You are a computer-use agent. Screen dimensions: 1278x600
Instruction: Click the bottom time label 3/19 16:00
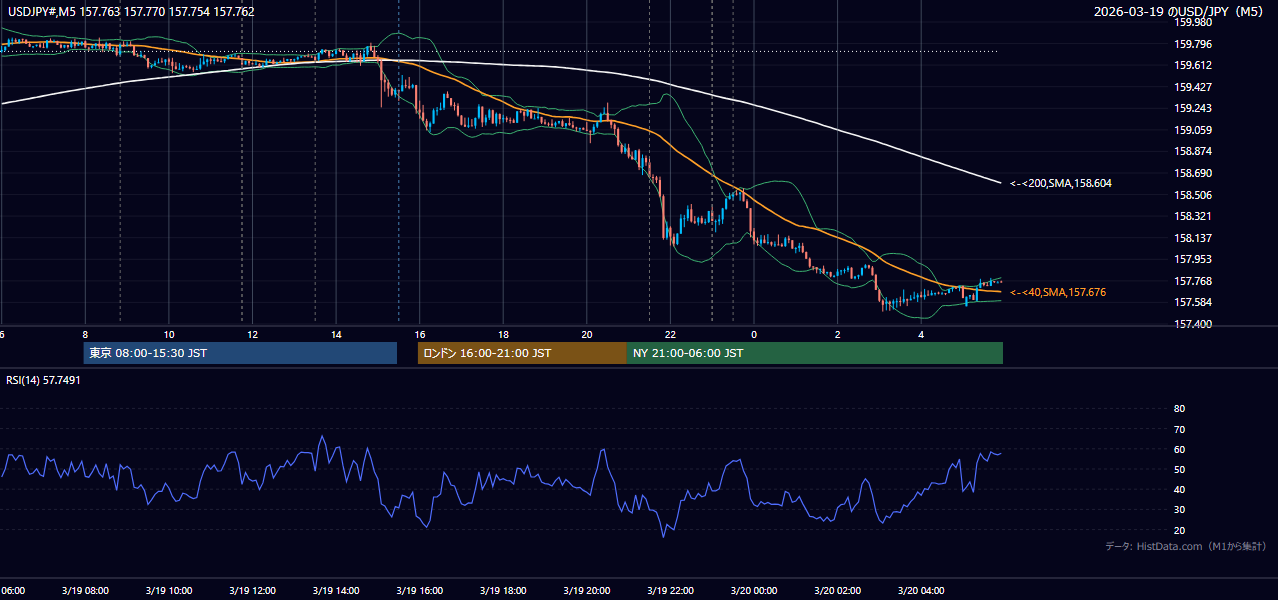point(419,591)
